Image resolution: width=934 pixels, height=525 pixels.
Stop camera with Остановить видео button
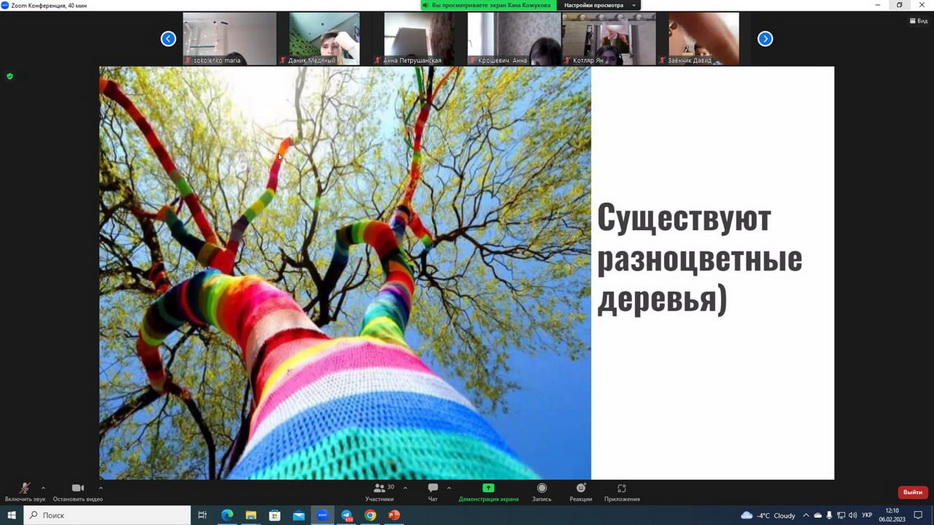78,490
